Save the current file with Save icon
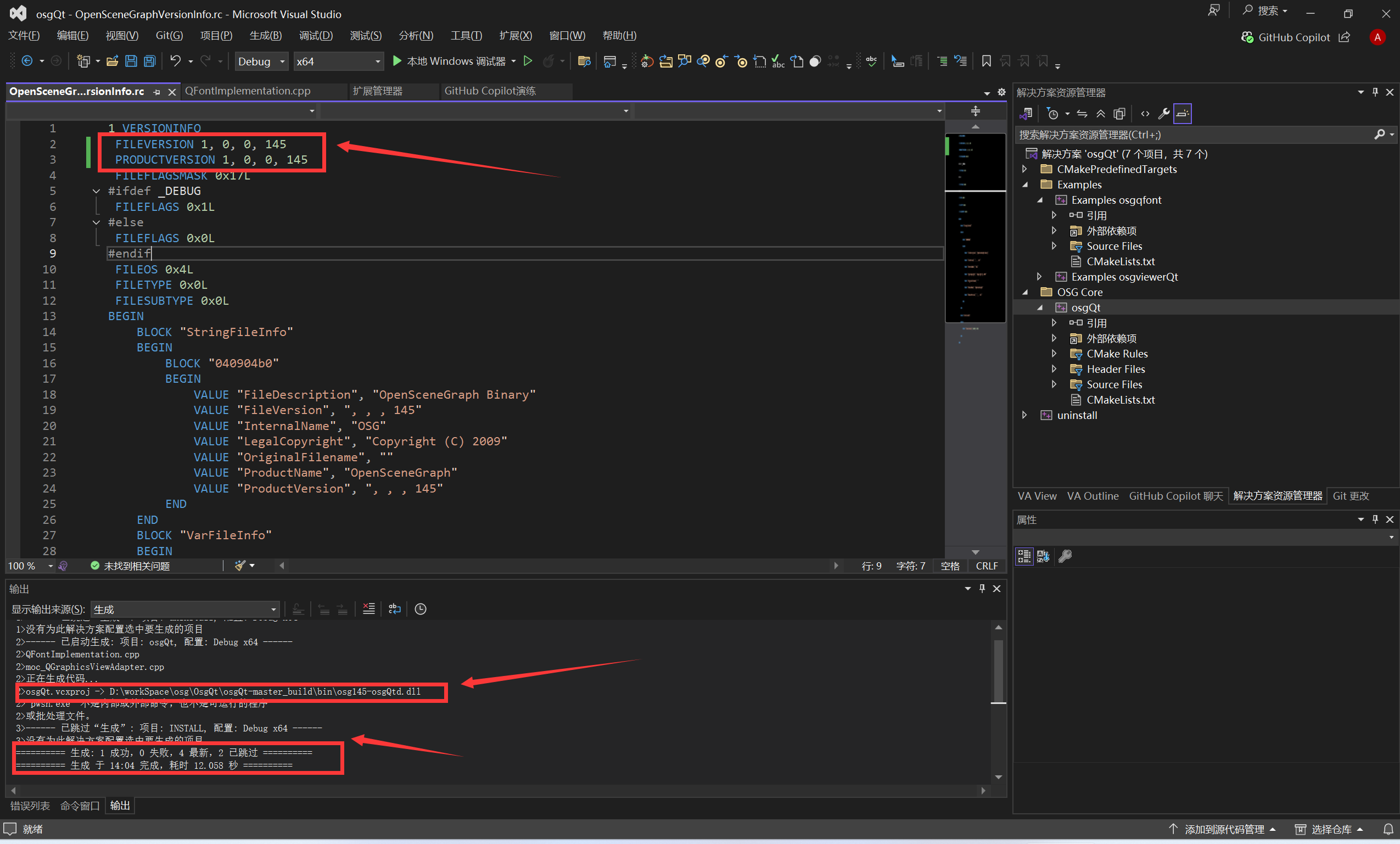The height and width of the screenshot is (844, 1400). (131, 61)
